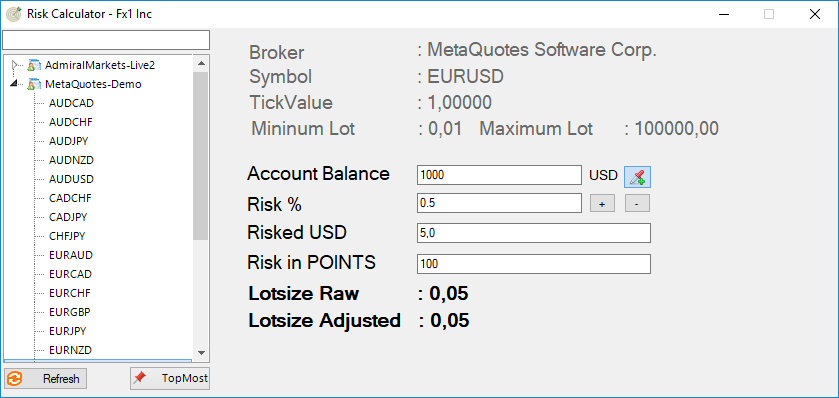Screen dimensions: 839x398
Task: Increase Risk % with plus button
Action: pos(602,203)
